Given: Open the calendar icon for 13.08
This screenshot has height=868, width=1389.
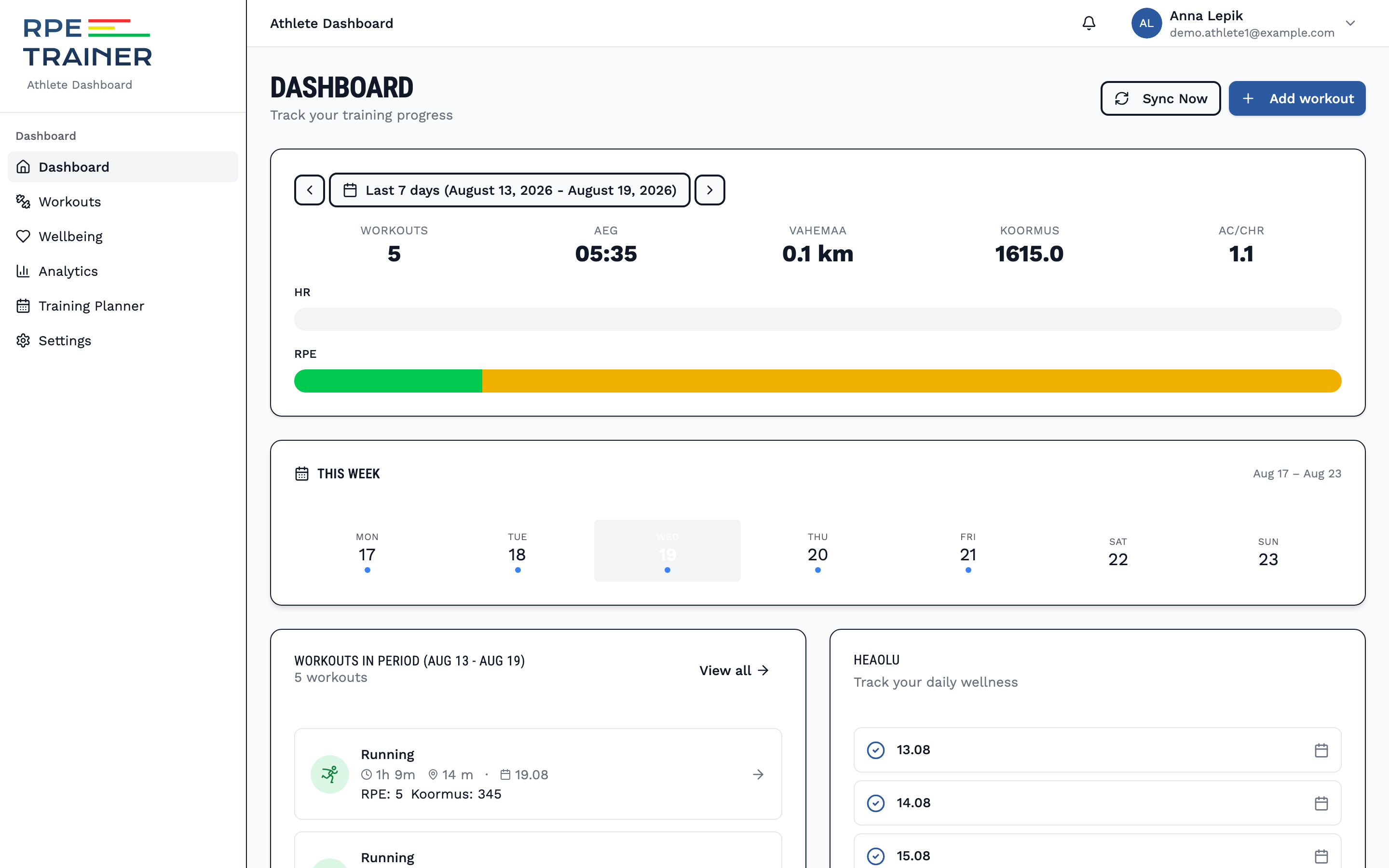Looking at the screenshot, I should click(x=1321, y=750).
